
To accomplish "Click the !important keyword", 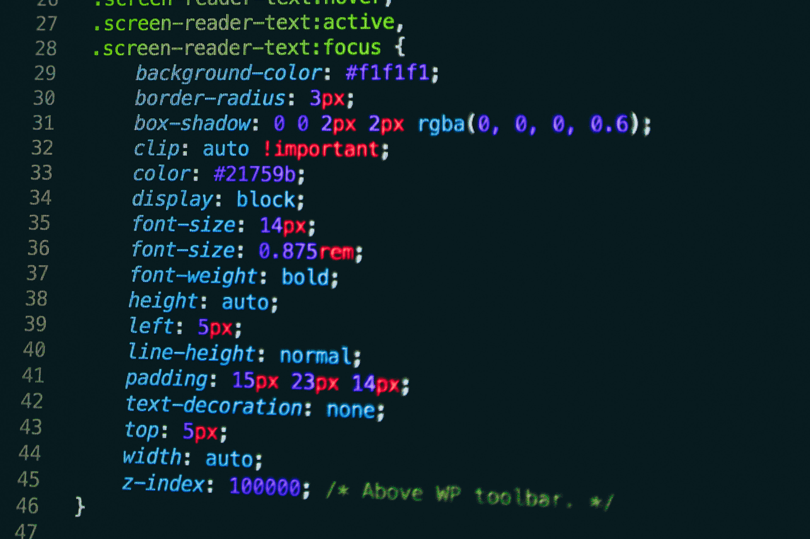I will [x=321, y=149].
